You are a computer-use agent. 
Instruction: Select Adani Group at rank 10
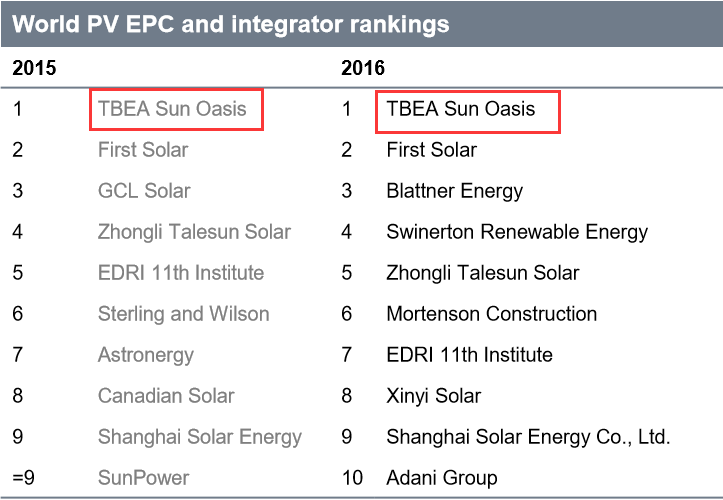tap(442, 478)
